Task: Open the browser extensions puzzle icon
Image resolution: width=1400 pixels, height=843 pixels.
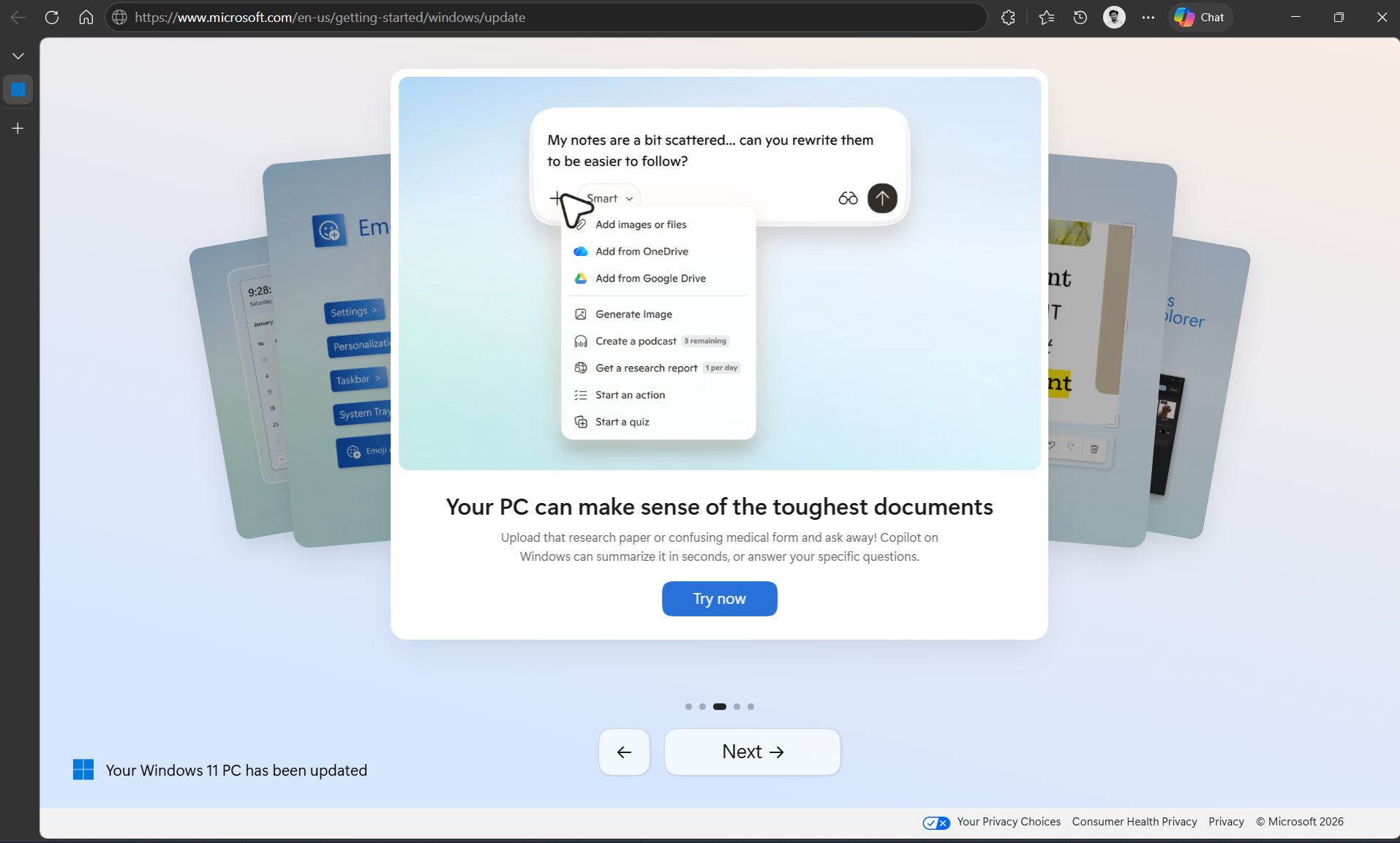Action: pyautogui.click(x=1009, y=17)
